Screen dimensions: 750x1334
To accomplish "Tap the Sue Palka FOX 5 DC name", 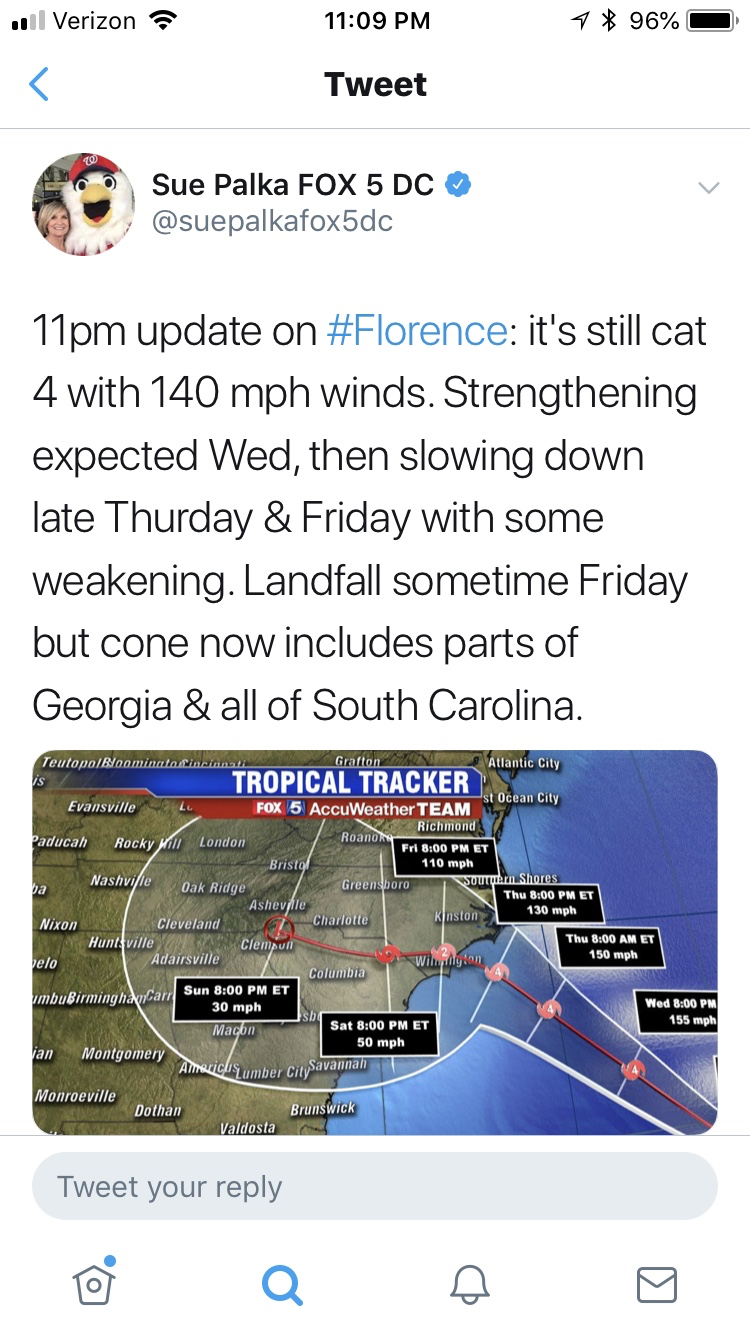I will click(x=292, y=185).
